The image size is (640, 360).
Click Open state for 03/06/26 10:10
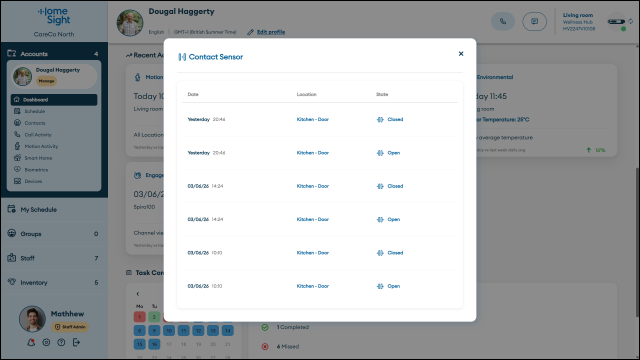coord(393,286)
